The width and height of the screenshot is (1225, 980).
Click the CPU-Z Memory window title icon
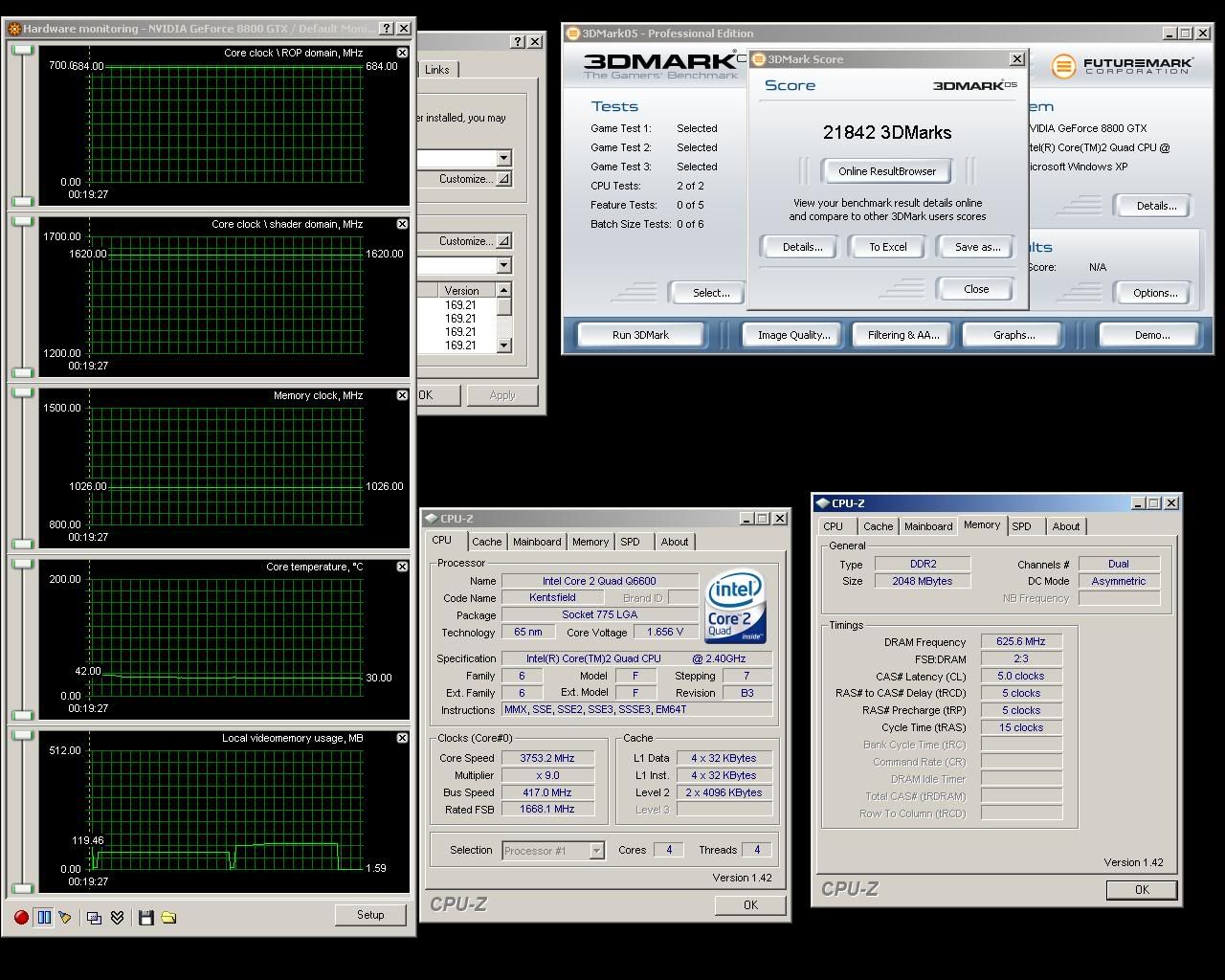coord(822,502)
